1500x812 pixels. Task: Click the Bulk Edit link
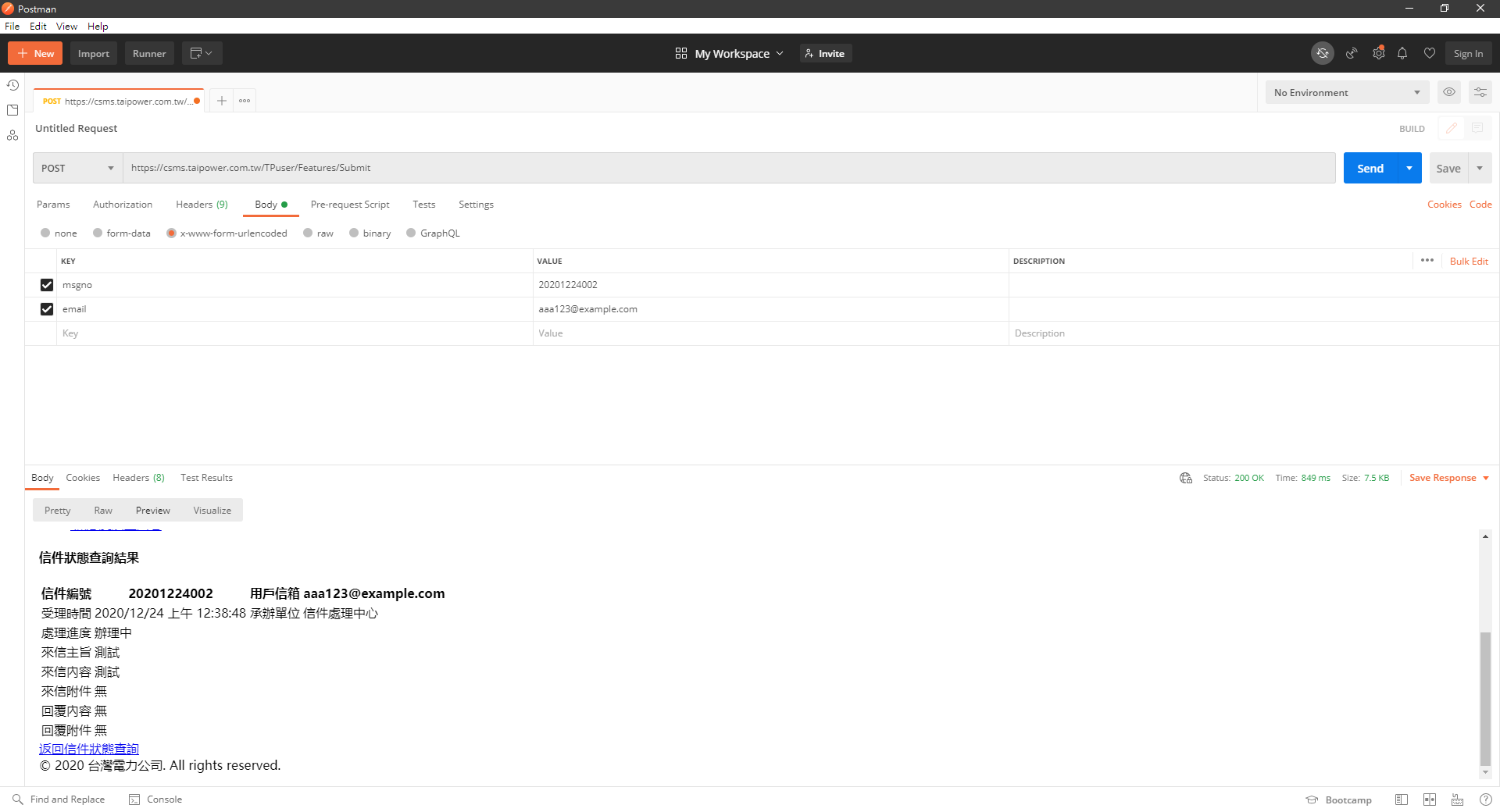(x=1469, y=261)
